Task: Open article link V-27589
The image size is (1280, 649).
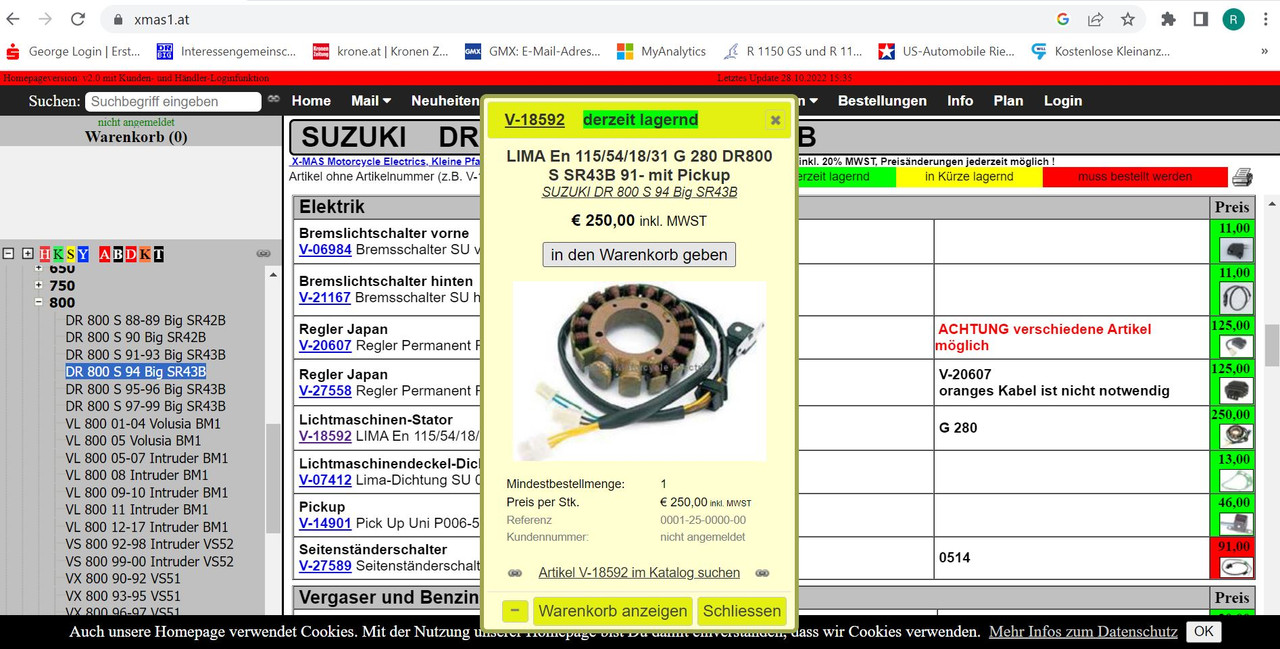Action: (325, 566)
